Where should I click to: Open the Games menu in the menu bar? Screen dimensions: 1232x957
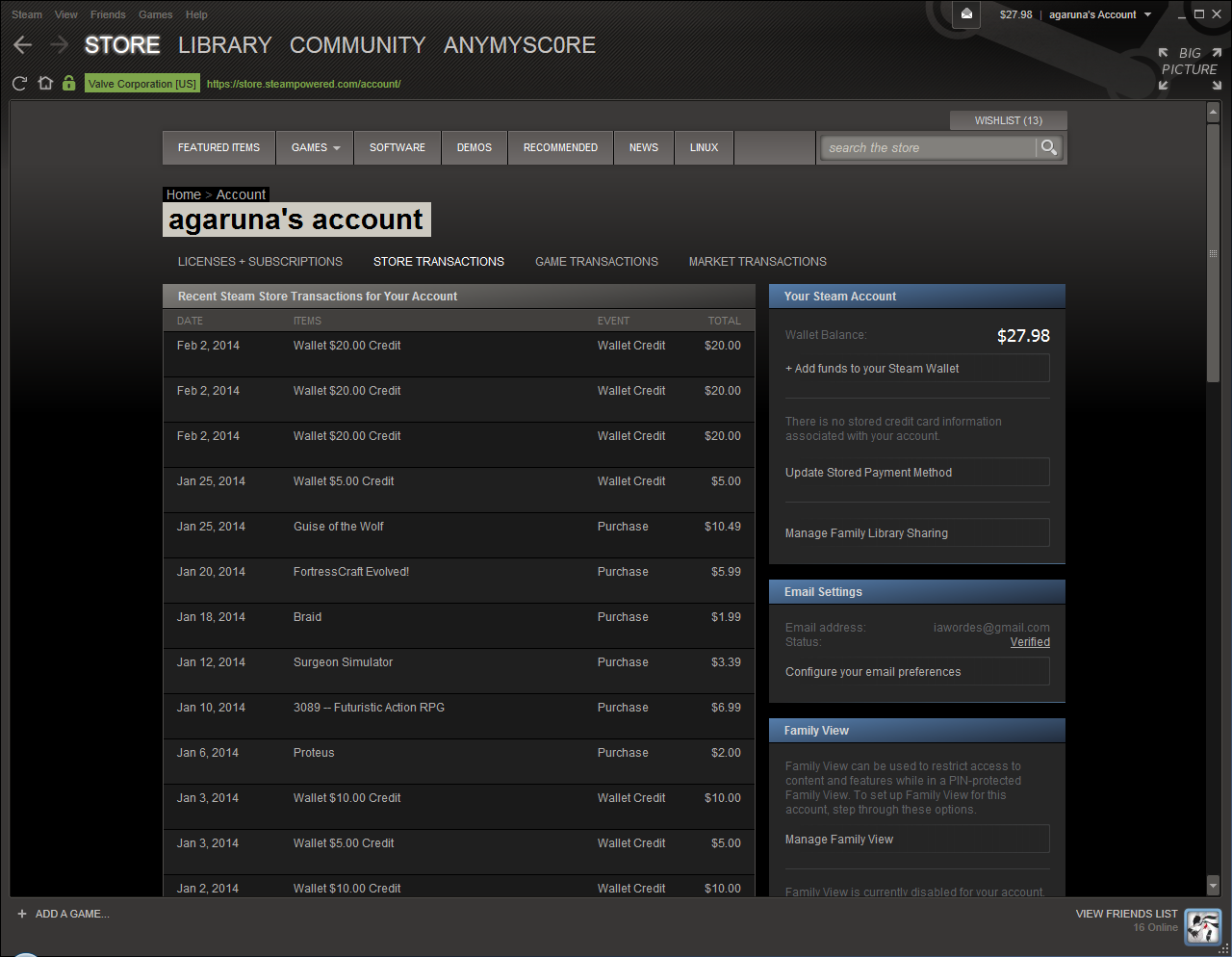point(156,14)
